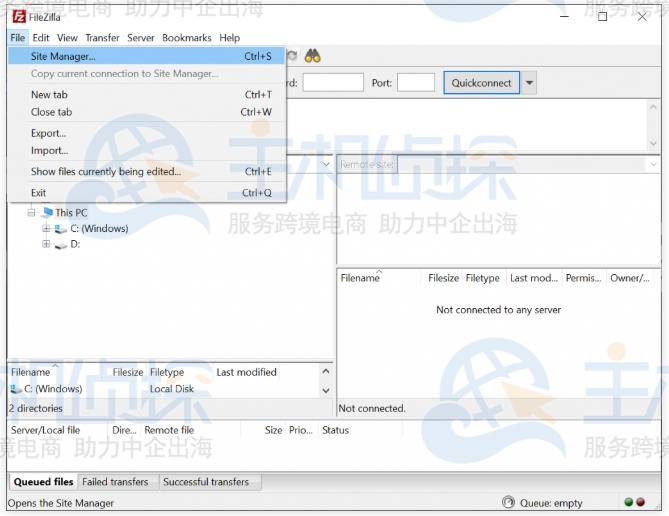Screen dimensions: 669x516
Task: Open the Remote site path dropdown
Action: [x=654, y=164]
